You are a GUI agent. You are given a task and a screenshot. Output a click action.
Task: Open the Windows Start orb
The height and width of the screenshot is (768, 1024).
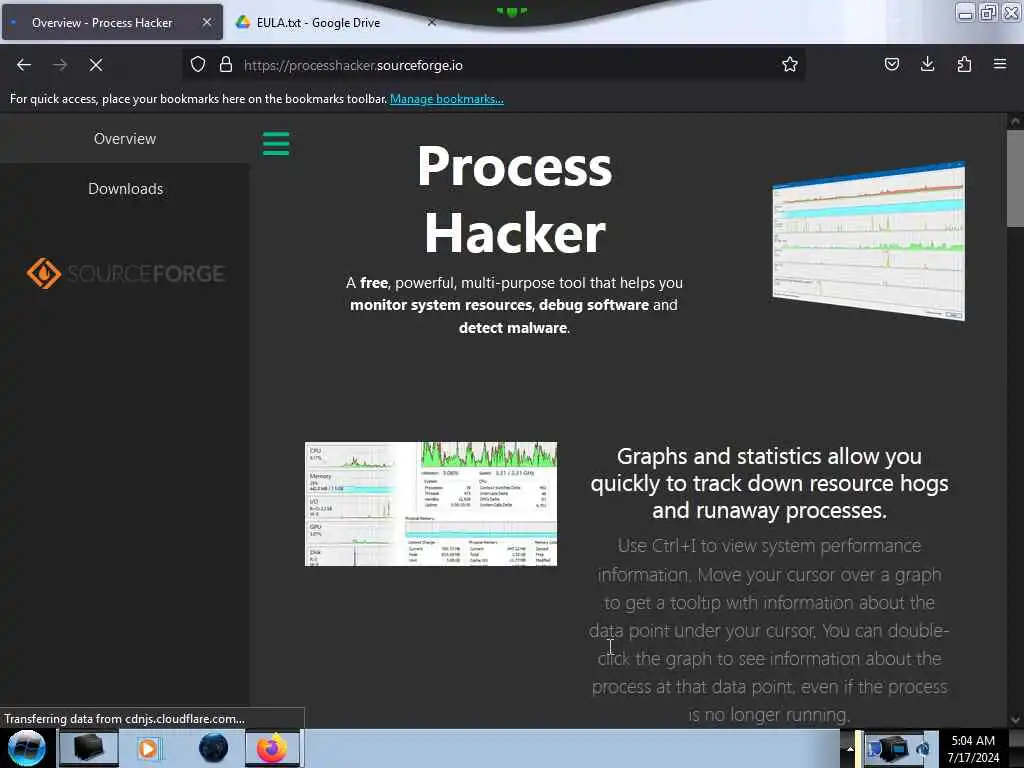26,748
